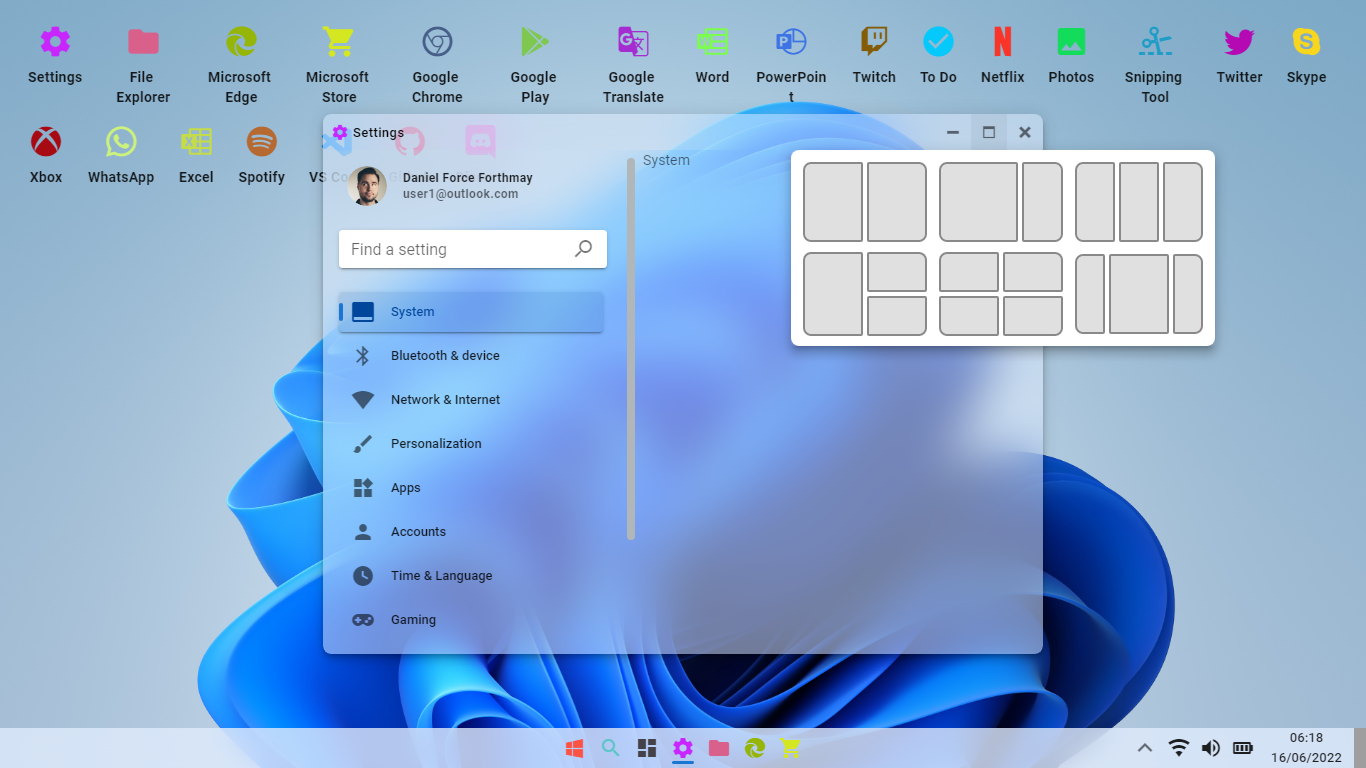Minimize the Settings window

(x=953, y=132)
